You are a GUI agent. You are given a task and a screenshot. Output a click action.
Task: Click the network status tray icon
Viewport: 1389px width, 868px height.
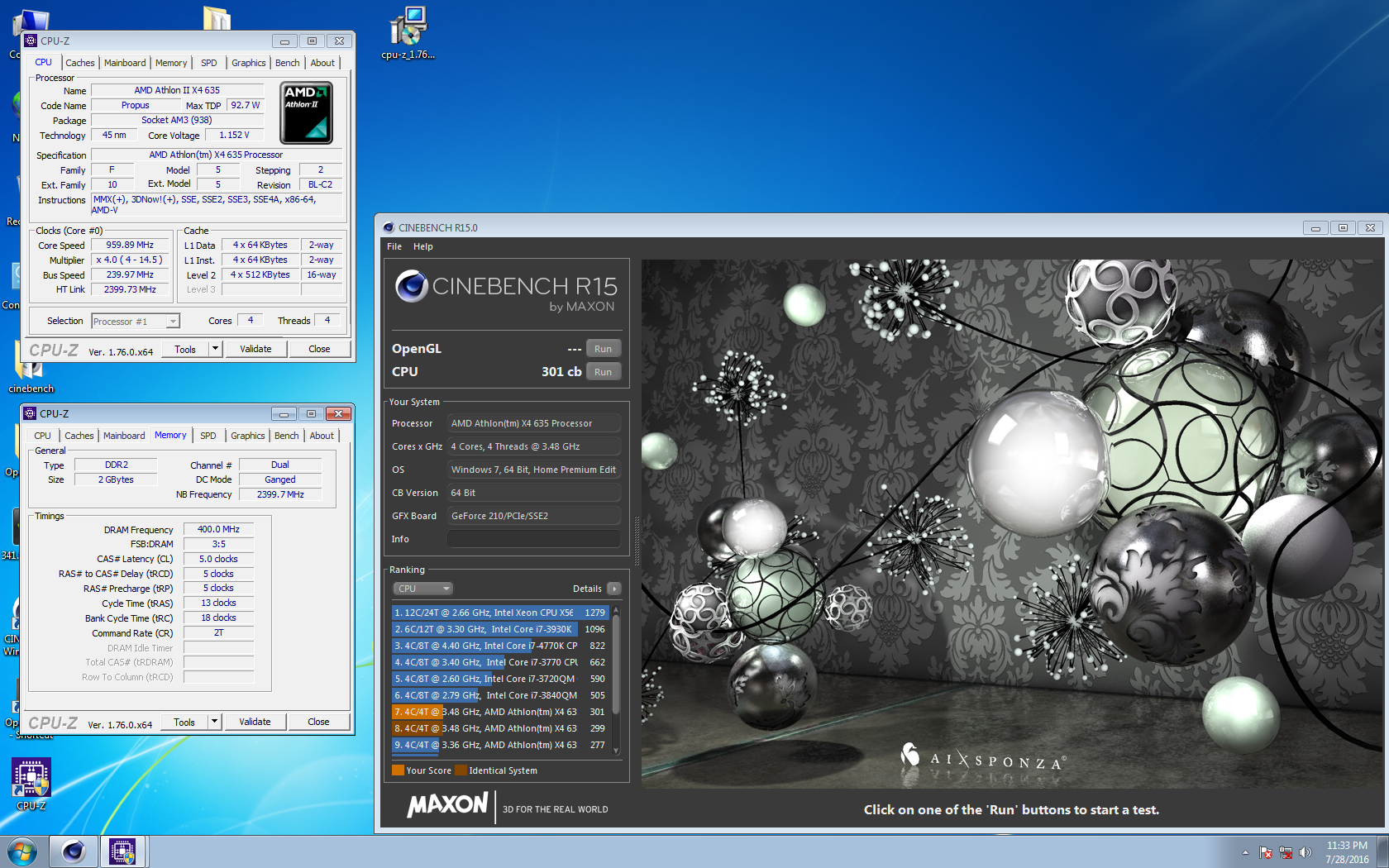(x=1286, y=852)
